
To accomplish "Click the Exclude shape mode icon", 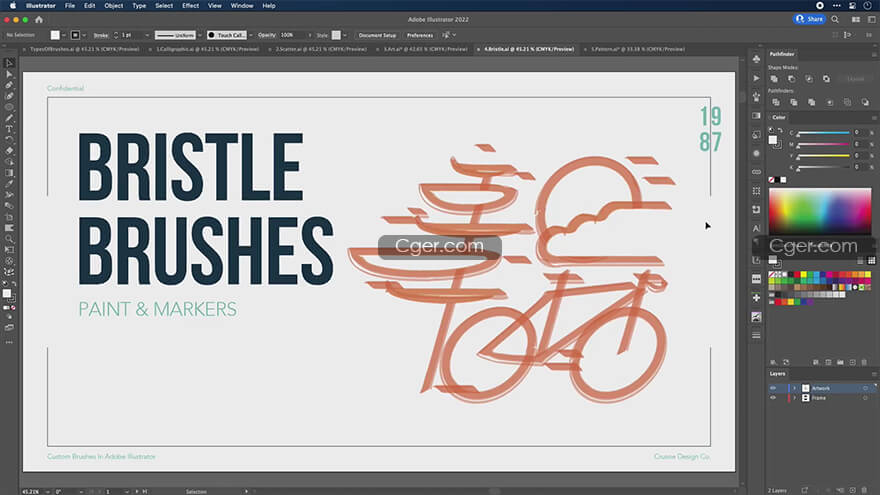I will point(826,79).
